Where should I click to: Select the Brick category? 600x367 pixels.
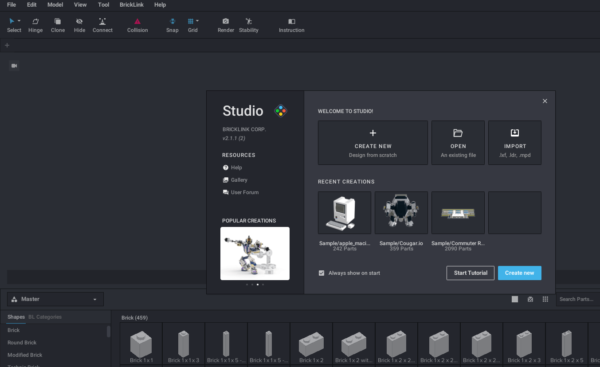click(x=13, y=330)
